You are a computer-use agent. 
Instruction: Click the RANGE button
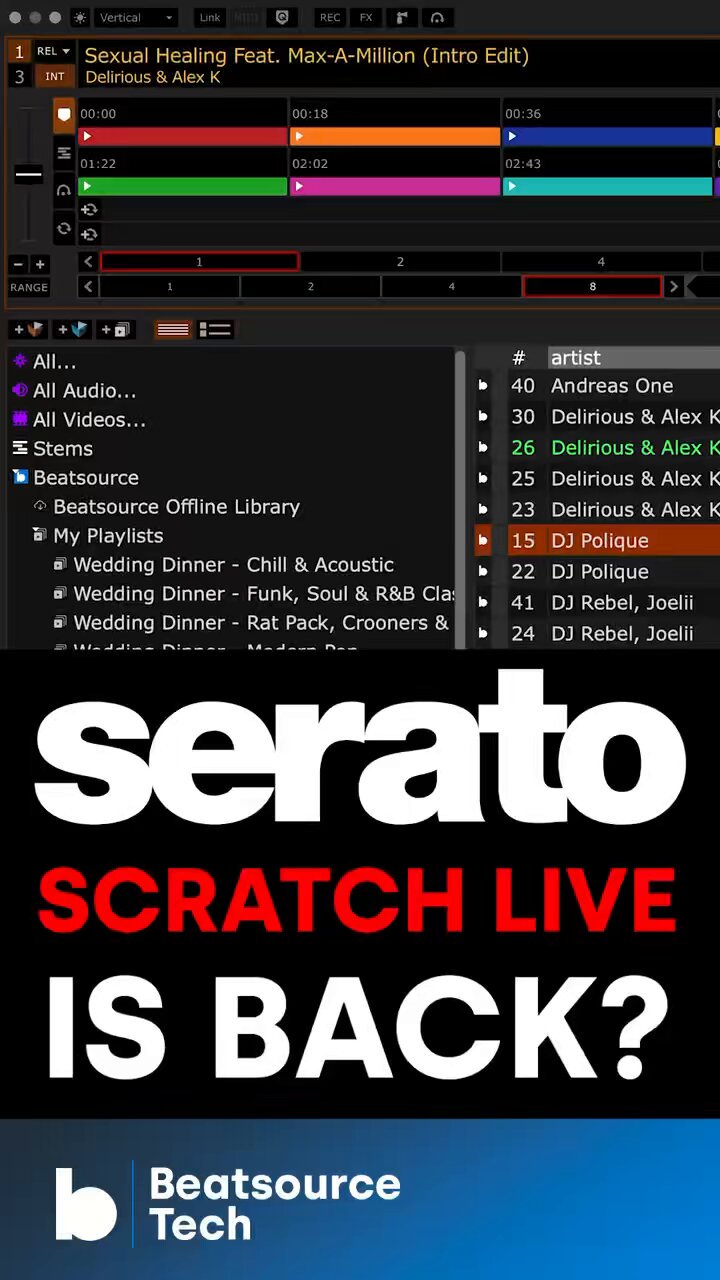pos(29,287)
